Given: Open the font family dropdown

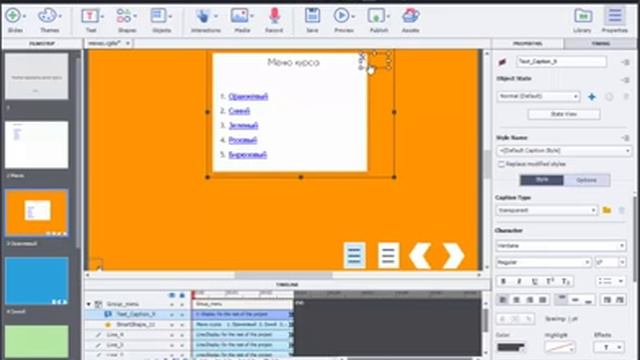Looking at the screenshot, I should [561, 246].
